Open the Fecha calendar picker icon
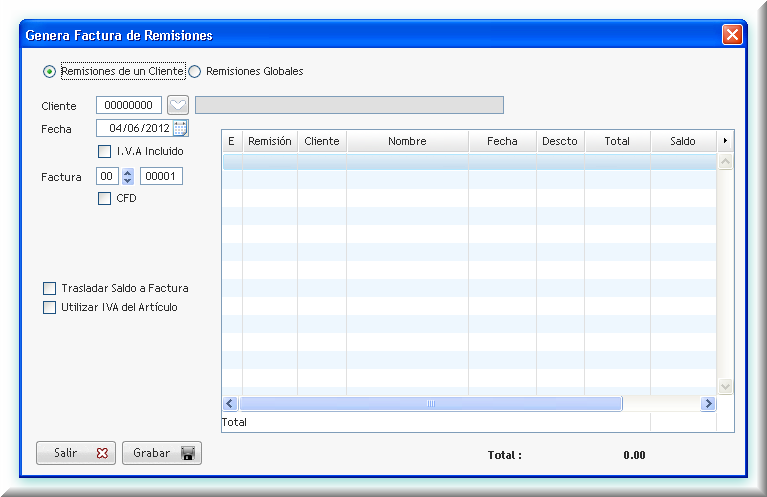Image resolution: width=767 pixels, height=497 pixels. (180, 128)
